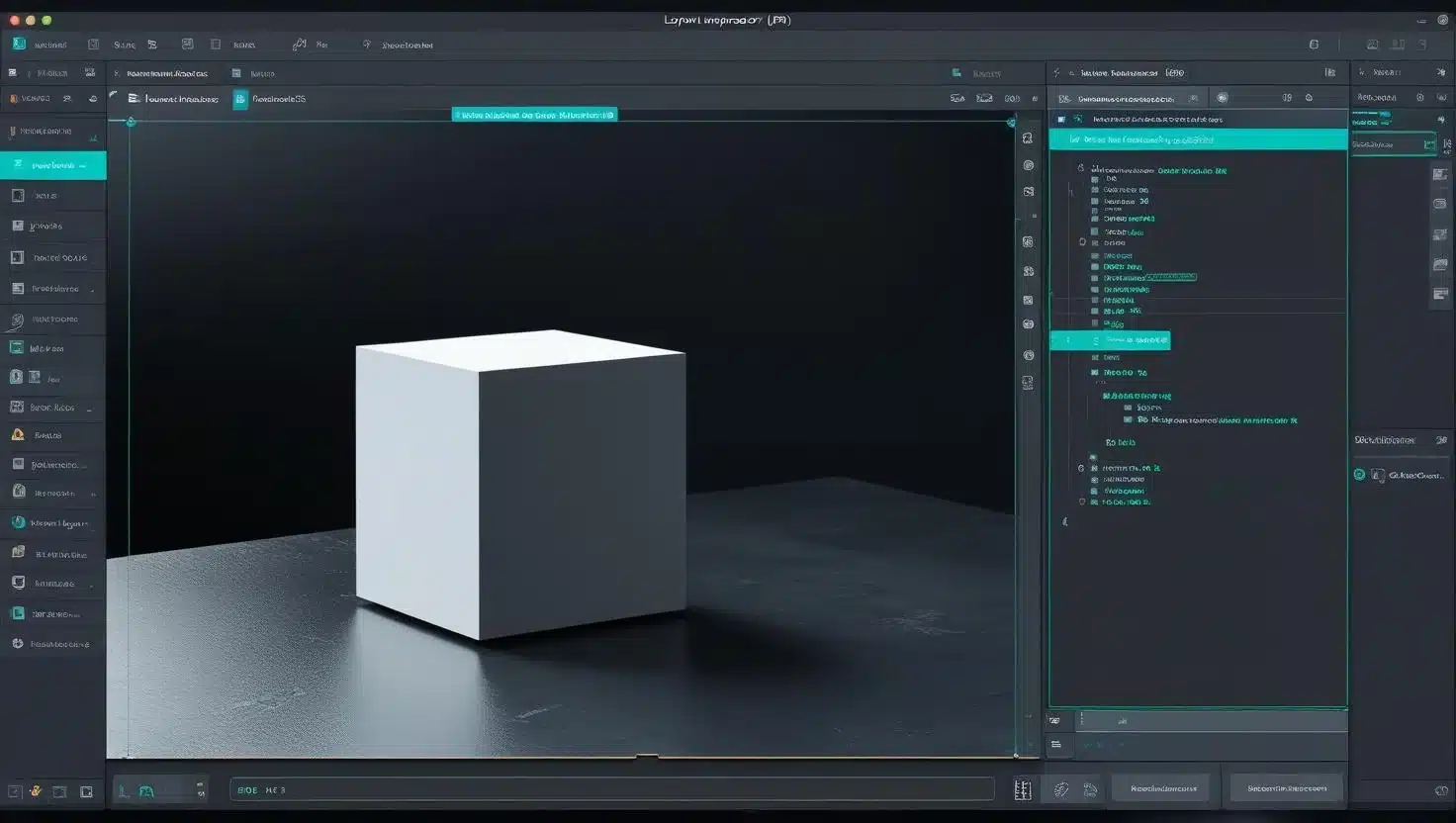Click lowest icon in viewport's right vertical tool strip
1456x823 pixels.
[x=1029, y=383]
